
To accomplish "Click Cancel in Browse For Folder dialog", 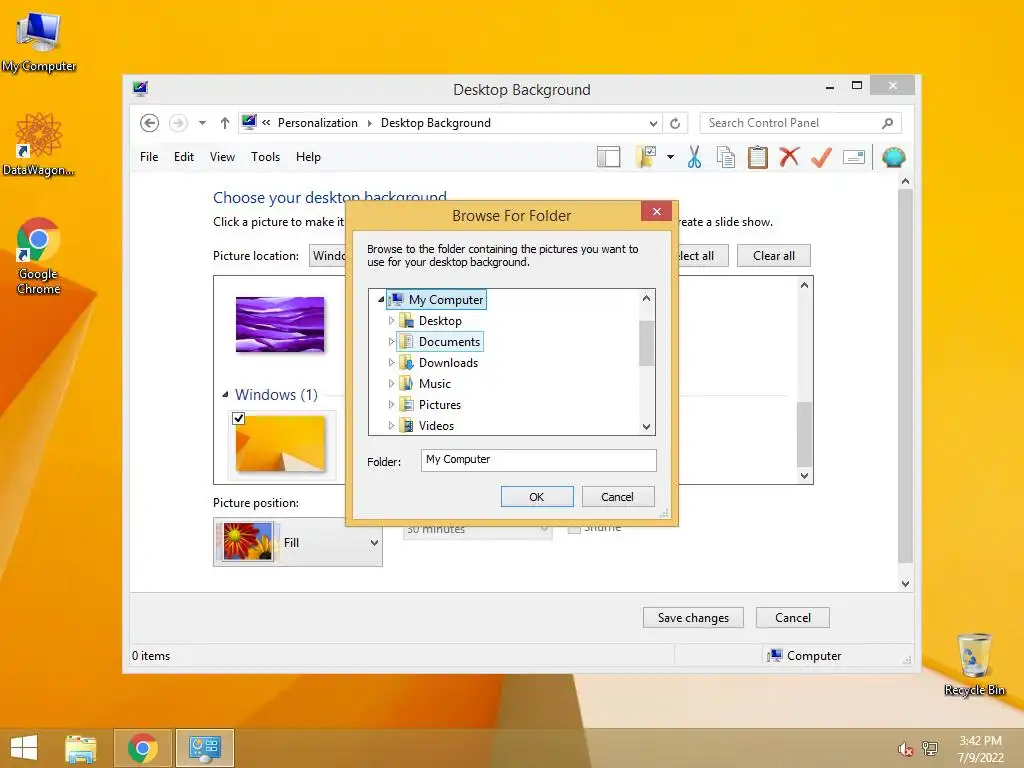I will [x=617, y=496].
